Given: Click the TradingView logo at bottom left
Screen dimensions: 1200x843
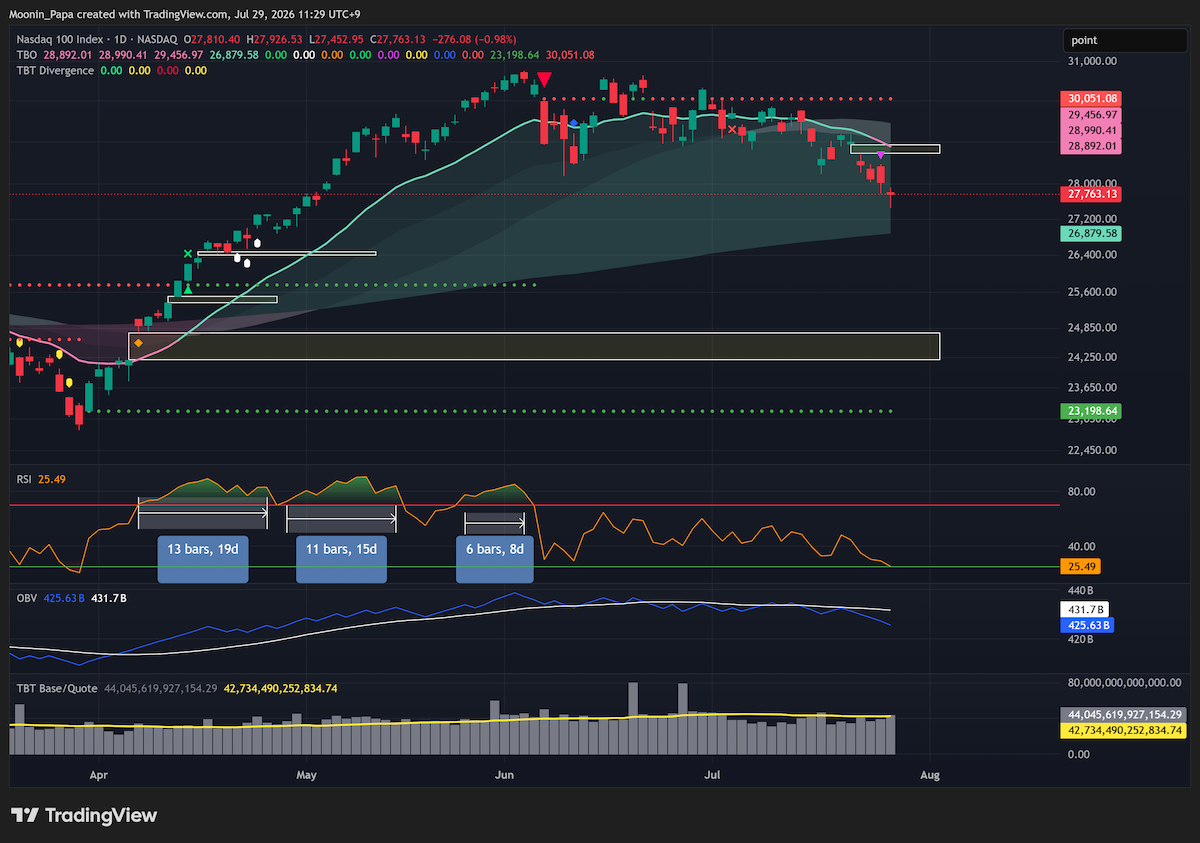Looking at the screenshot, I should pos(84,815).
